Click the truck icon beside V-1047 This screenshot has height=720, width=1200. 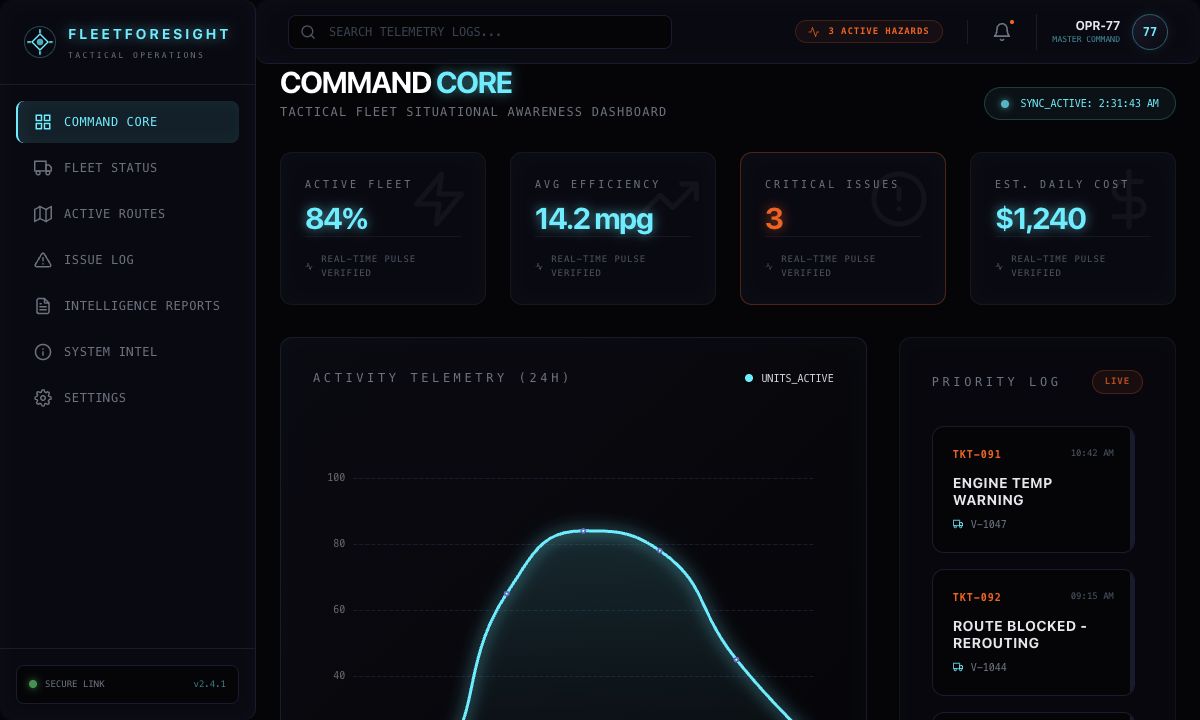(958, 524)
